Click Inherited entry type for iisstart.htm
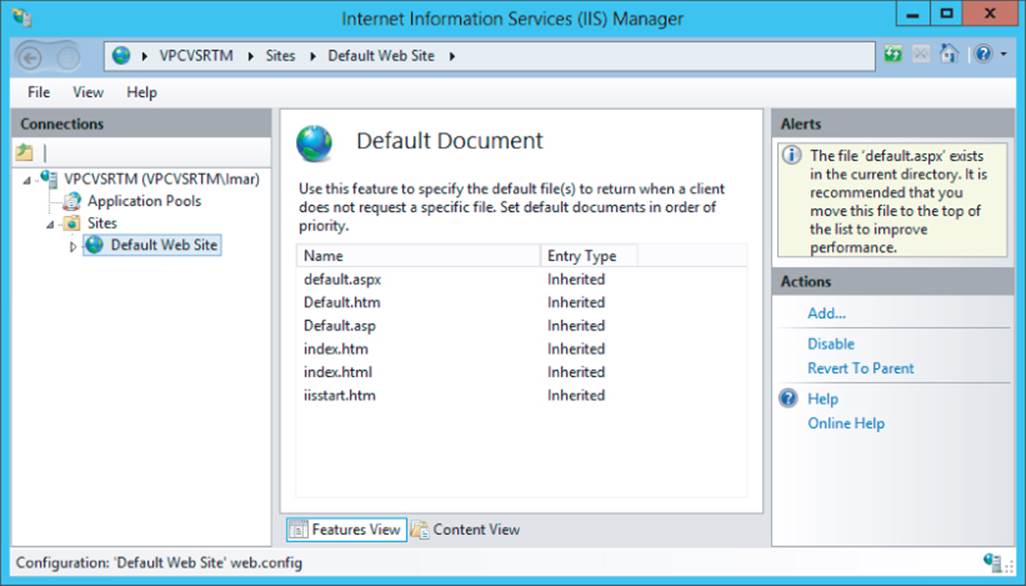Screen dimensions: 1026x586 pyautogui.click(x=576, y=395)
